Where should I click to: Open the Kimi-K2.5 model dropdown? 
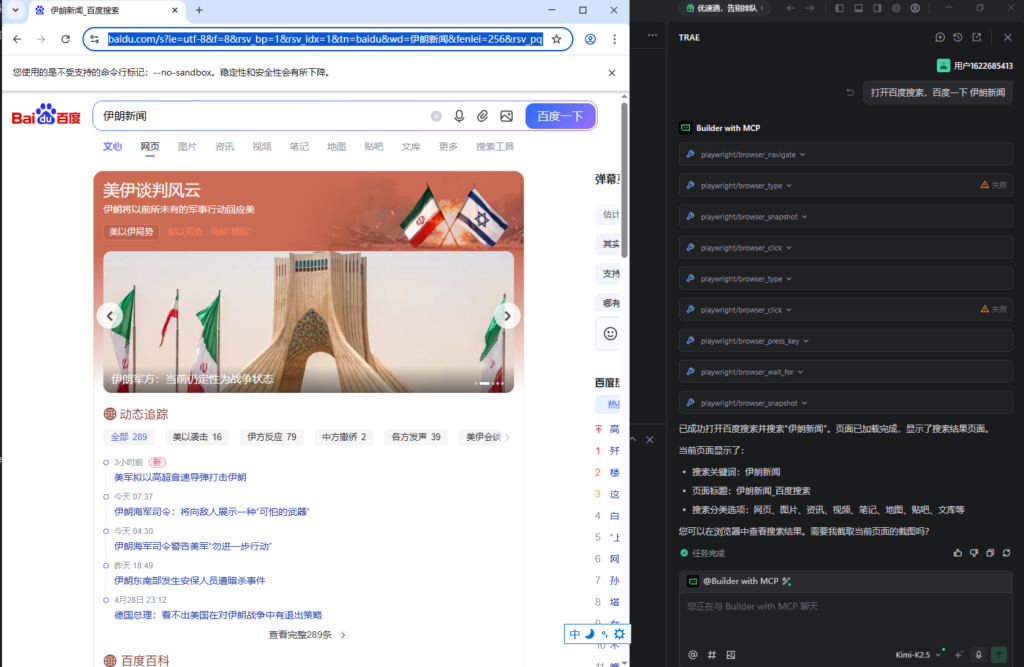(918, 655)
